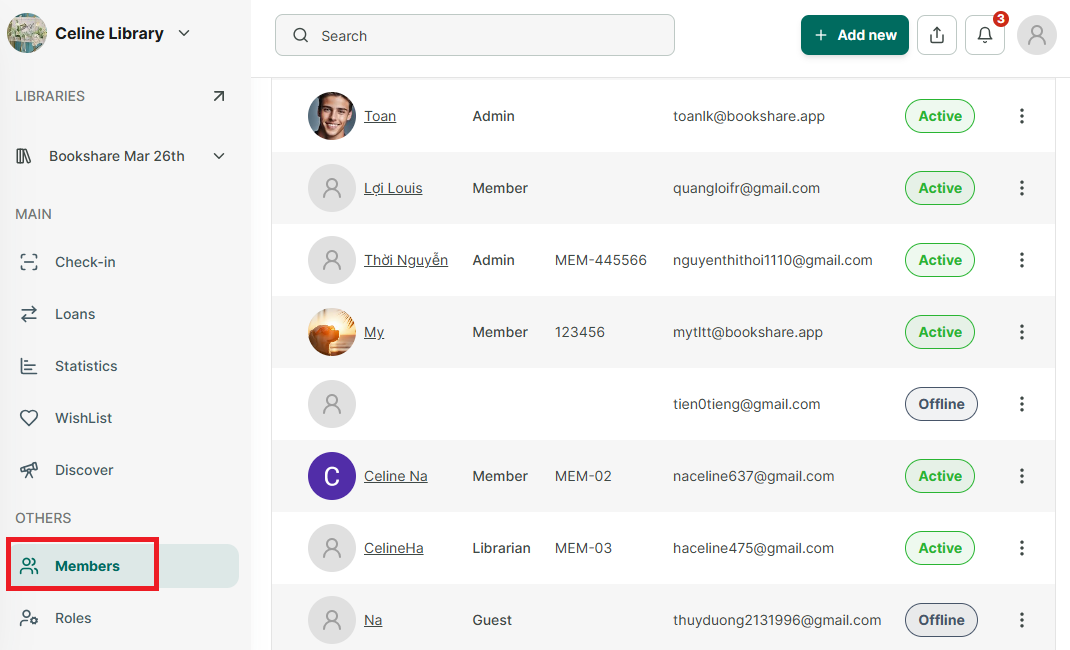Expand the Celine Library switcher chevron
1070x650 pixels.
pyautogui.click(x=184, y=33)
